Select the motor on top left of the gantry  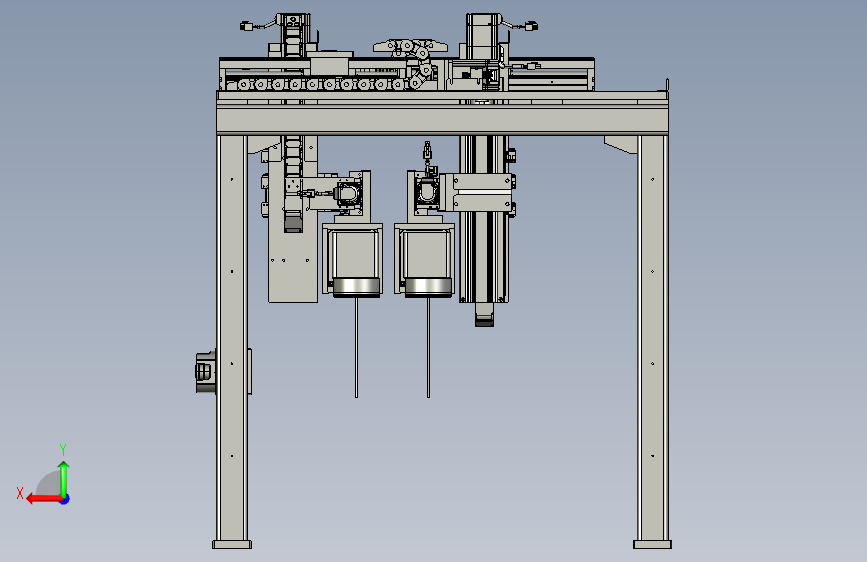pos(293,35)
